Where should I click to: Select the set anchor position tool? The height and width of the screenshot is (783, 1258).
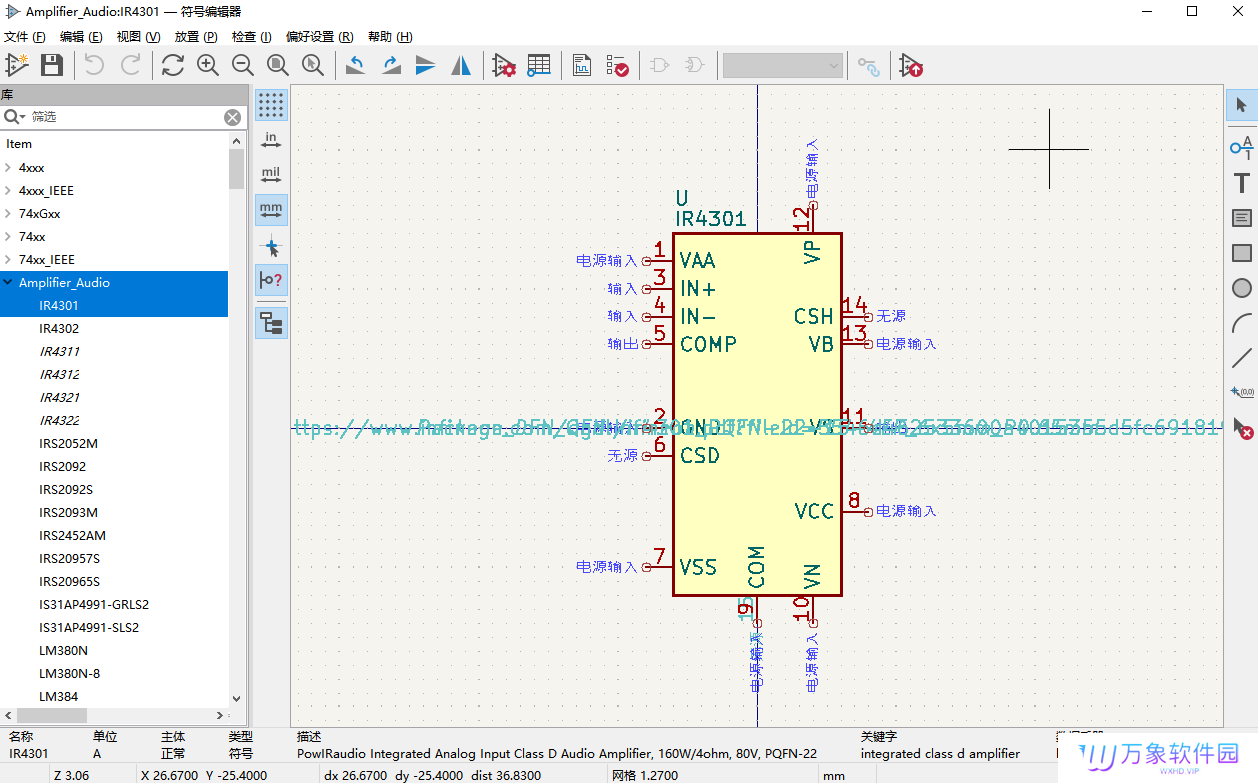[1242, 394]
